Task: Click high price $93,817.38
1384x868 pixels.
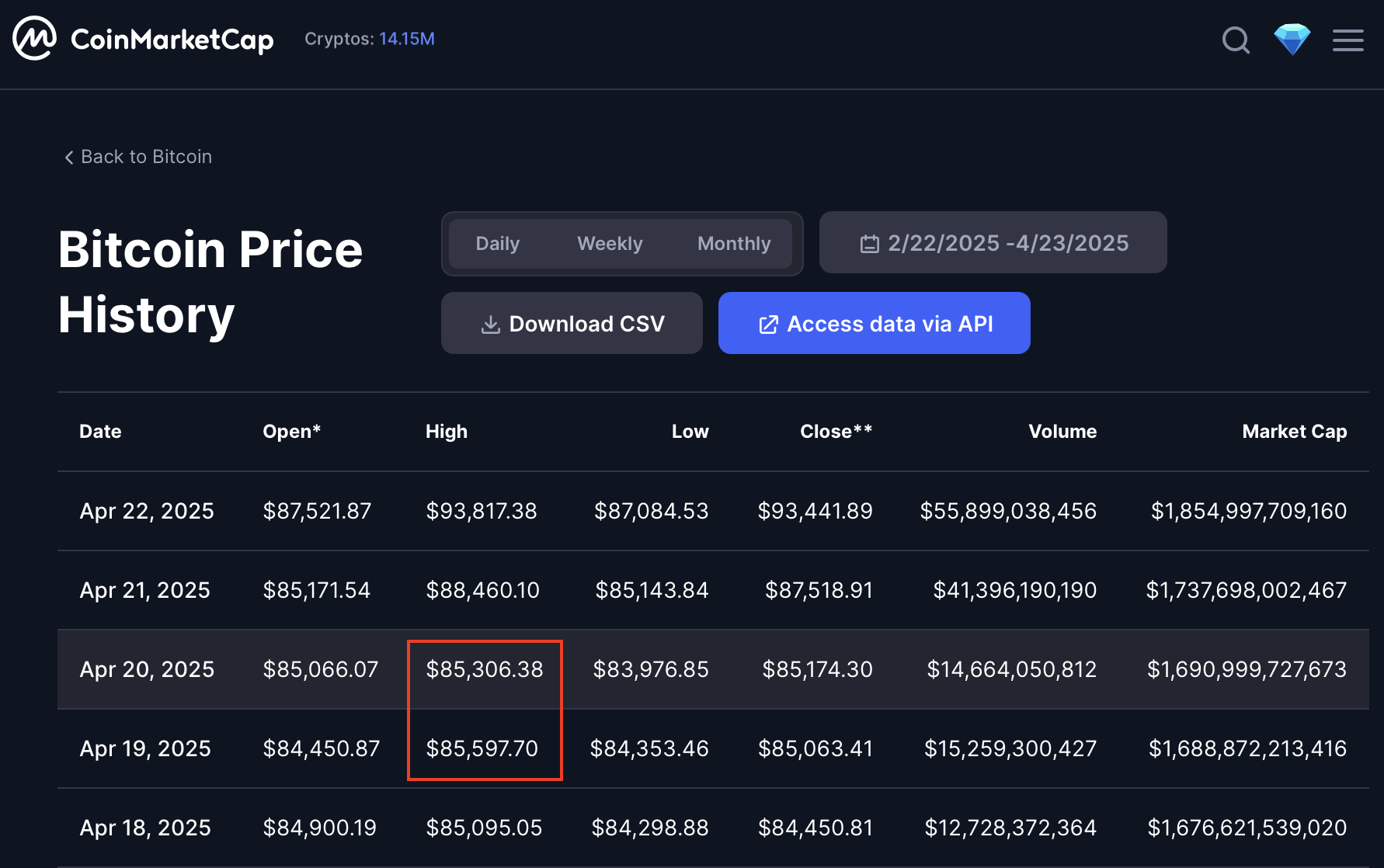Action: point(482,511)
